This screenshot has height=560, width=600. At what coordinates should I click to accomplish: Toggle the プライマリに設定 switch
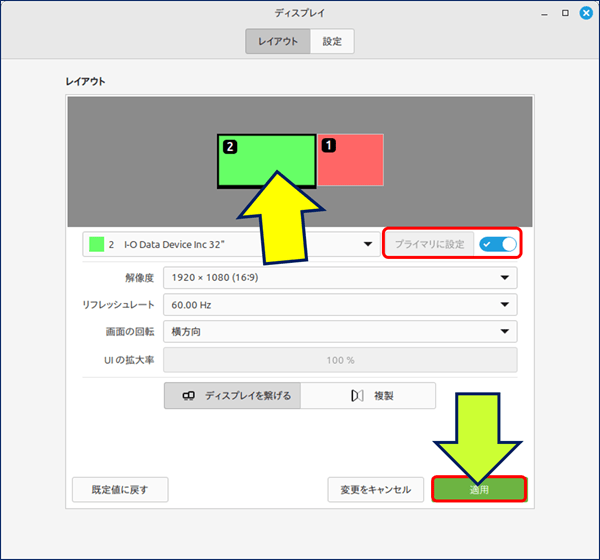click(498, 244)
